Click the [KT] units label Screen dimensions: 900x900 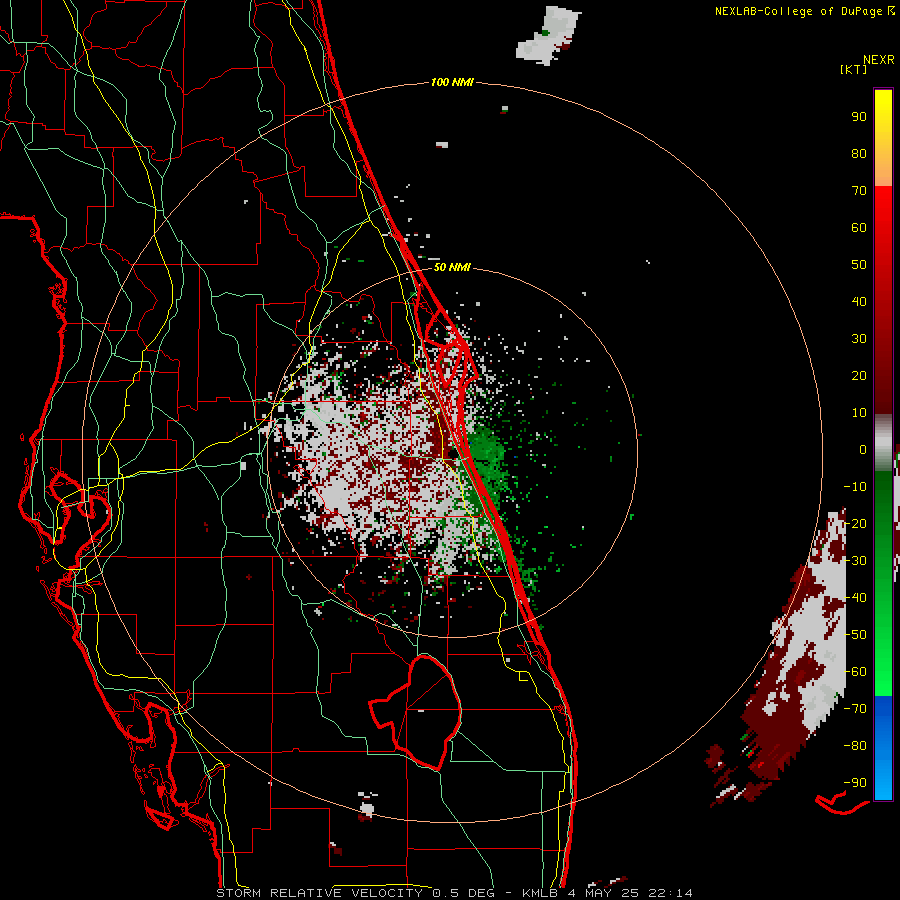click(x=853, y=69)
